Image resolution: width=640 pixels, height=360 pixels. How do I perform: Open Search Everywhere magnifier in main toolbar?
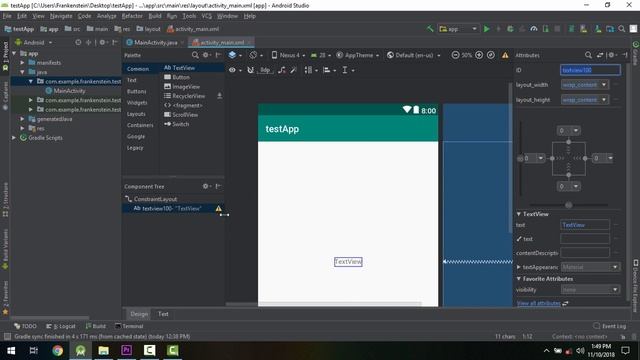tap(622, 29)
